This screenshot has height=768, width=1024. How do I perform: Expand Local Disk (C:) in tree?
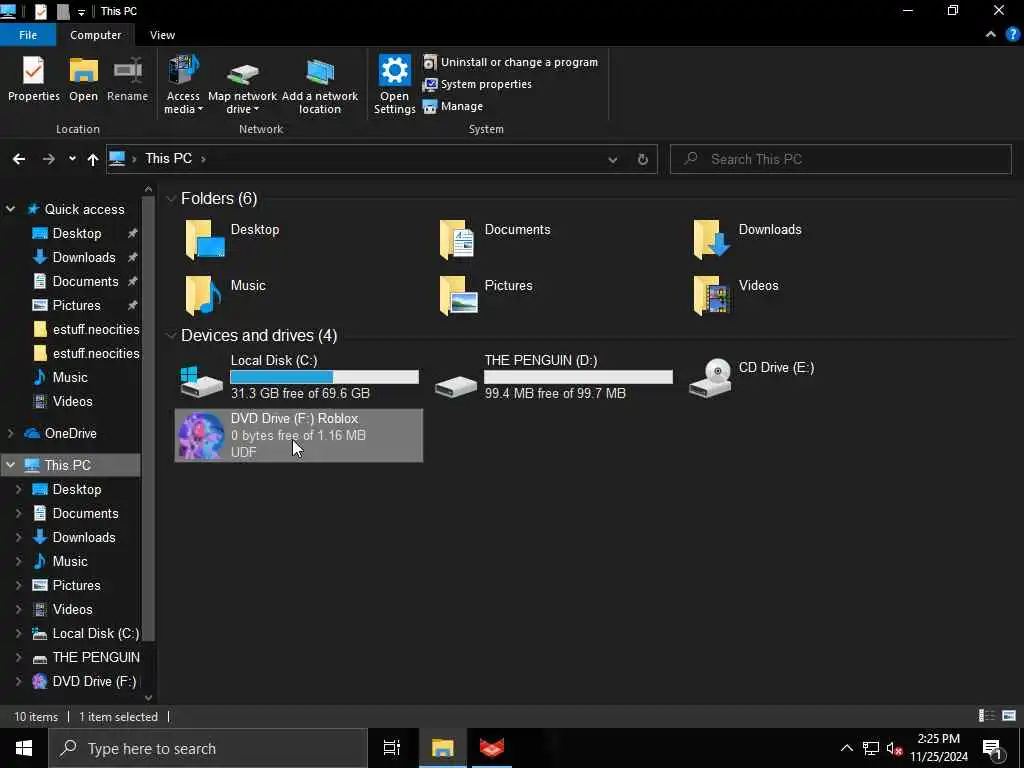(x=19, y=633)
